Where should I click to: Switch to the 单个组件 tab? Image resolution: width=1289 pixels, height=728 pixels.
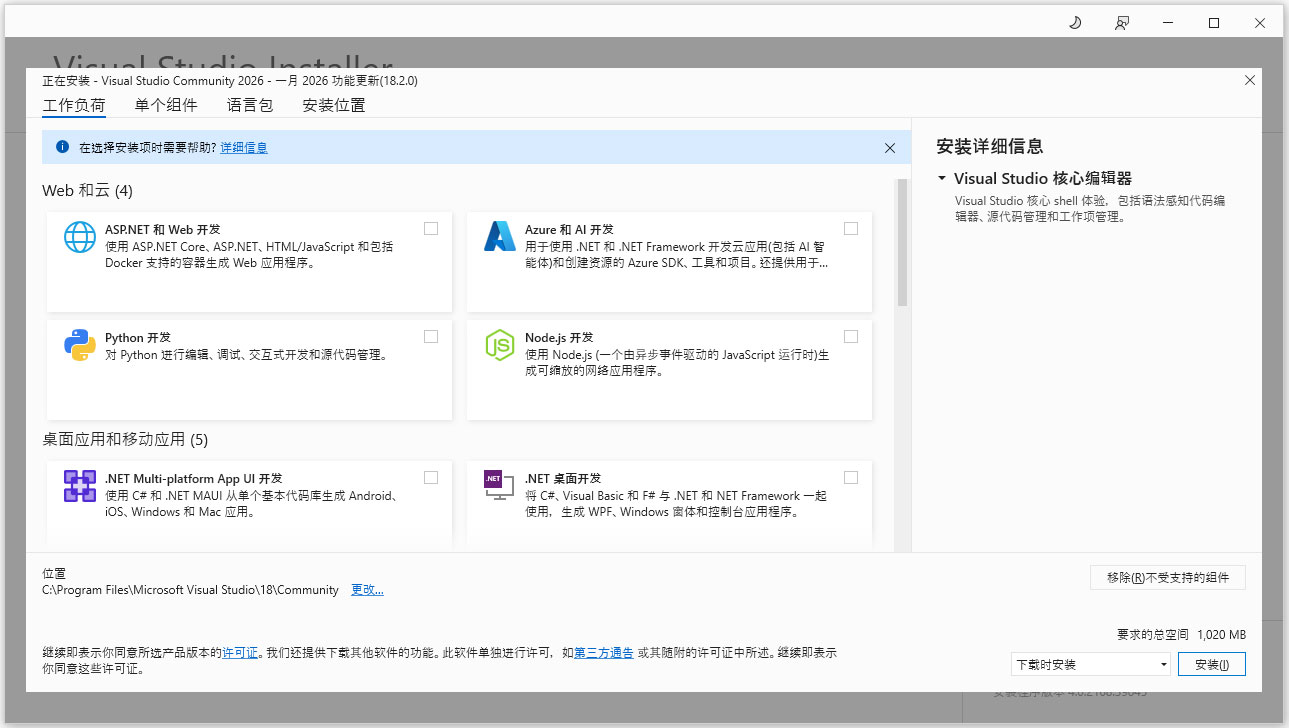167,105
